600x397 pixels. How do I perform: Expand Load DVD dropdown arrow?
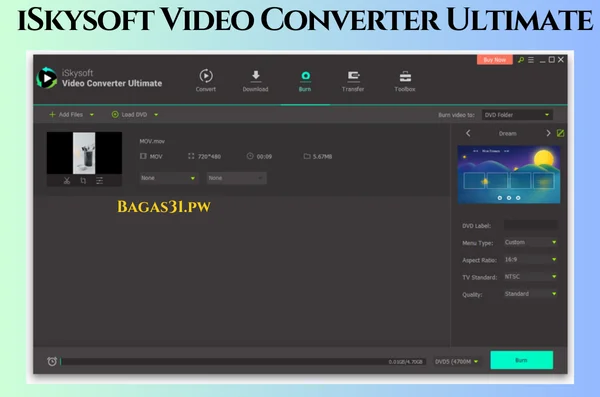pyautogui.click(x=156, y=114)
